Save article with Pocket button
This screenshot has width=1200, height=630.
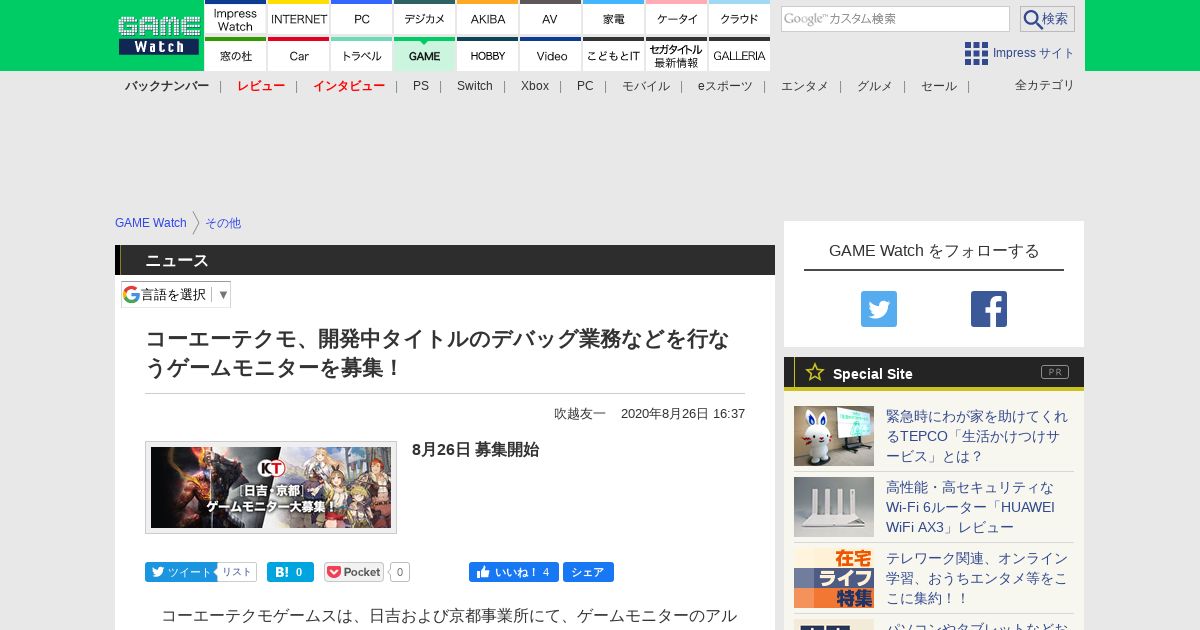(x=354, y=572)
